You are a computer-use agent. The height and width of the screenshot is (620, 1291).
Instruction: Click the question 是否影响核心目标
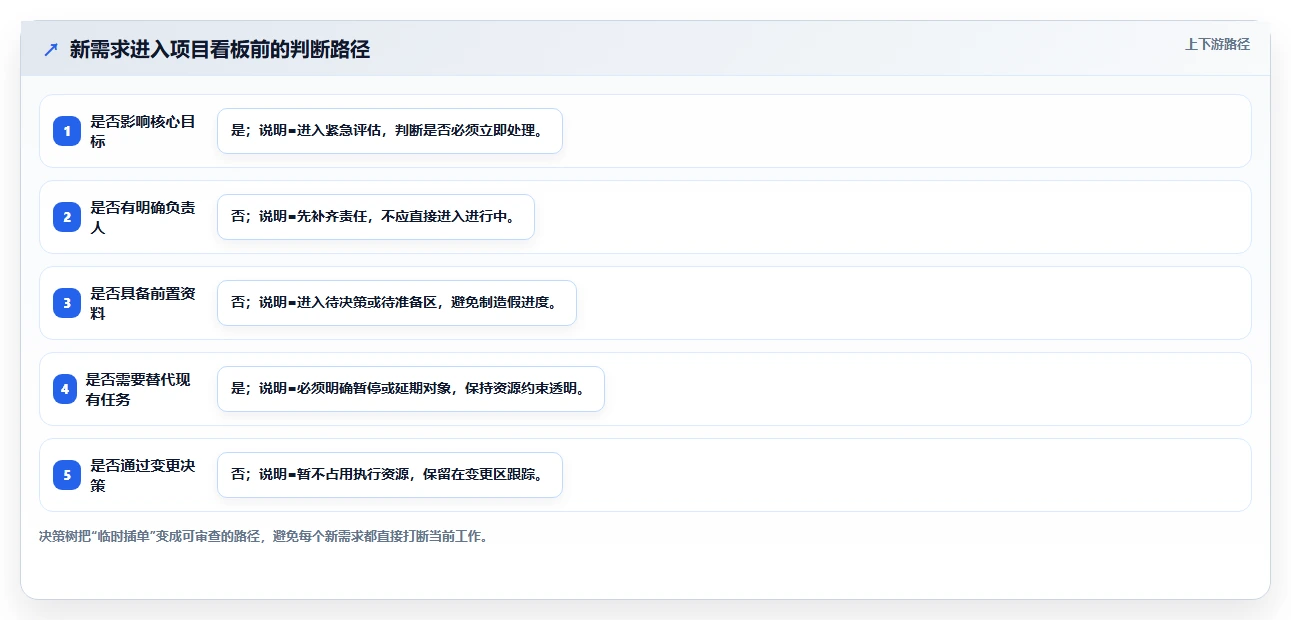143,131
